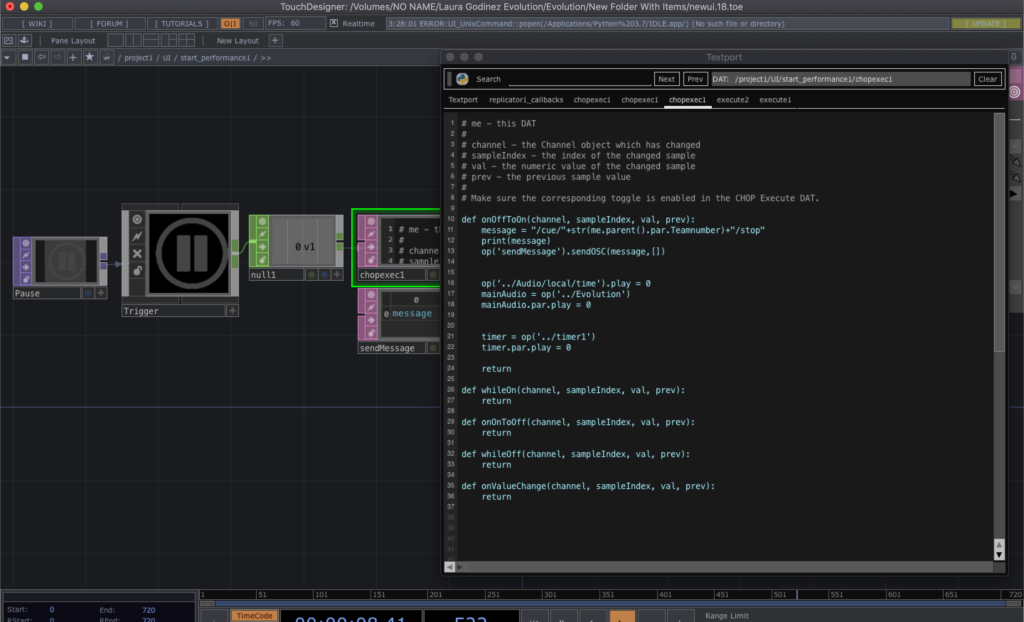Click the stop square icon in network bar
This screenshot has height=622, width=1024.
pyautogui.click(x=25, y=57)
